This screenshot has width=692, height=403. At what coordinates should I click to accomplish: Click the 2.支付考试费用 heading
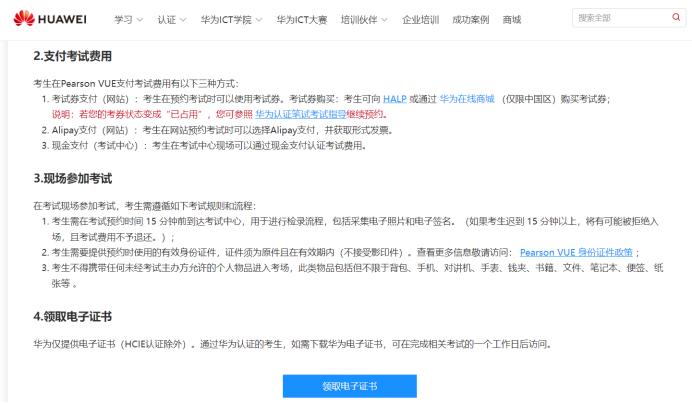(72, 56)
